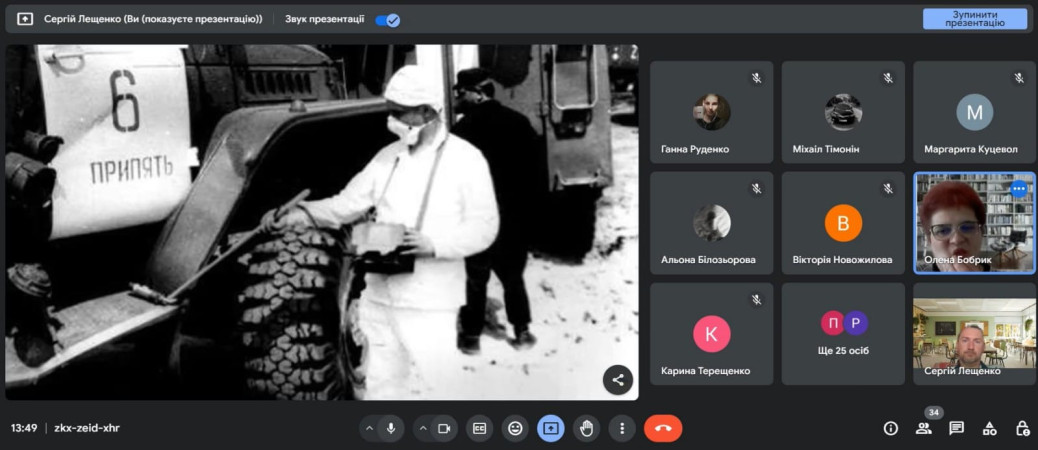The image size is (1038, 450).
Task: Show the participants list panel
Action: [923, 429]
